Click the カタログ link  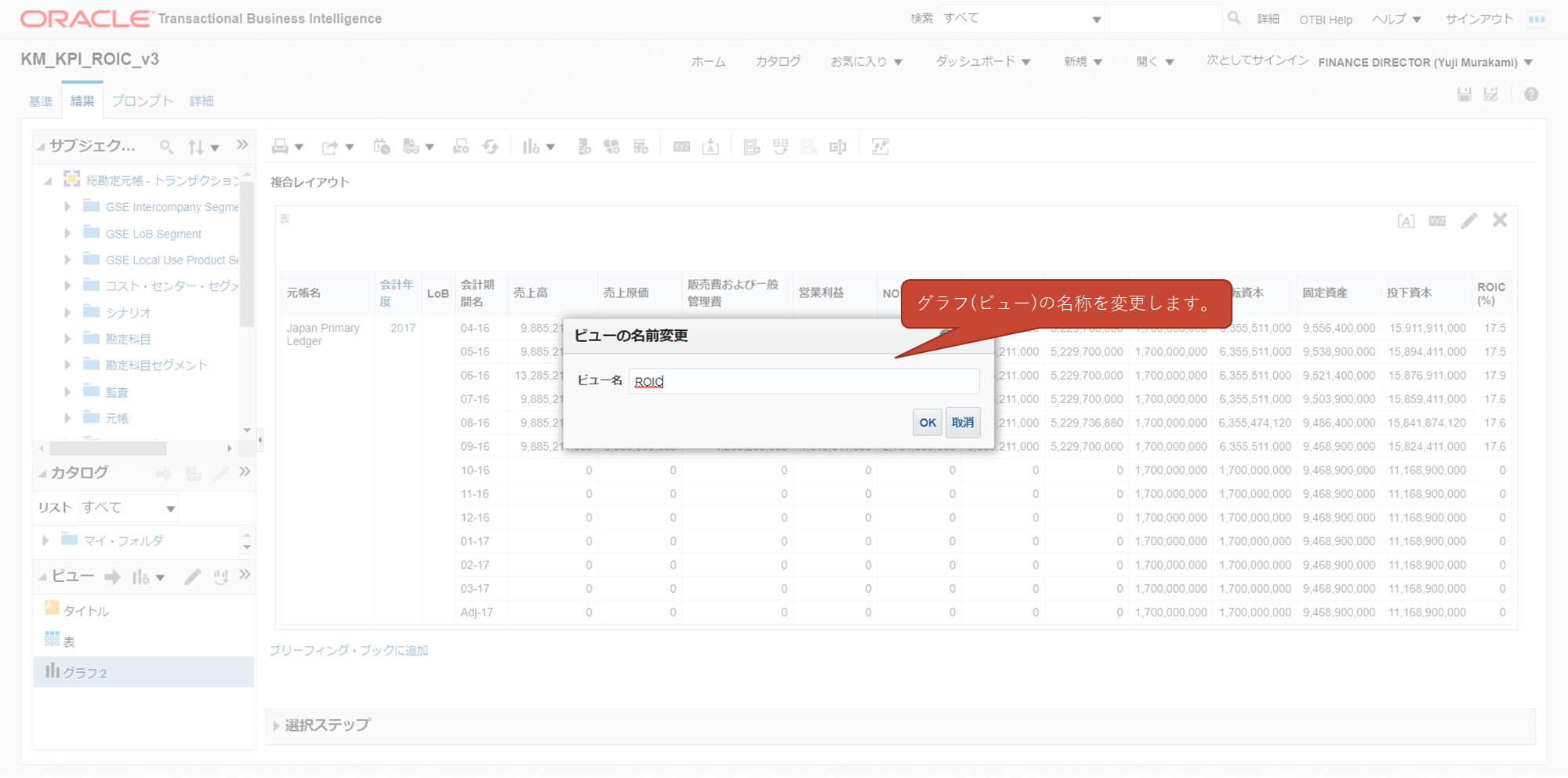tap(778, 61)
